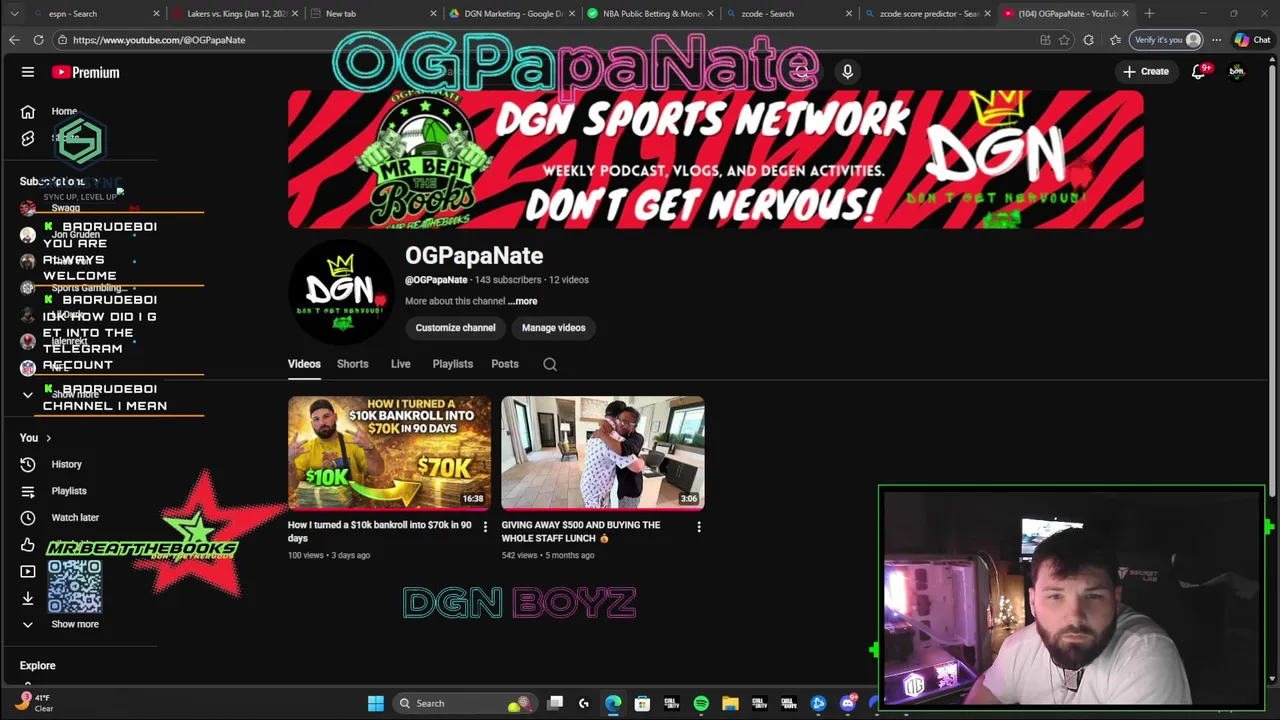
Task: Expand You section chevron
Action: (48, 438)
